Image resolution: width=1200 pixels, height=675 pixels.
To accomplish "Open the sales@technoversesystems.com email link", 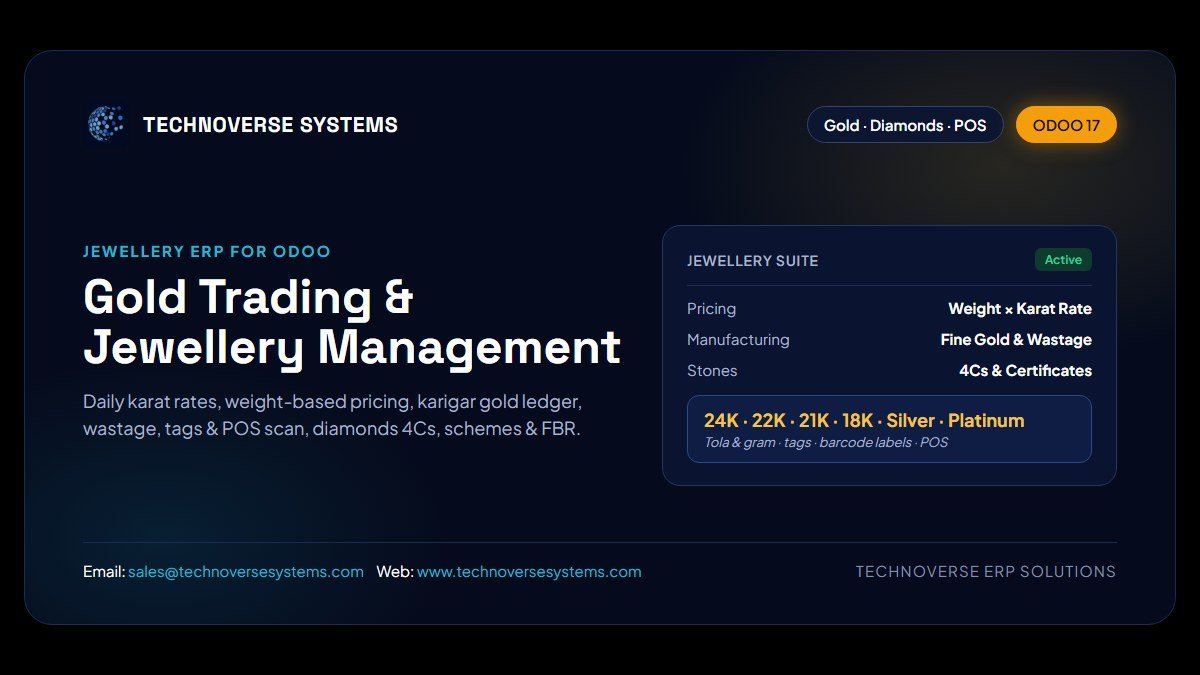I will 246,572.
